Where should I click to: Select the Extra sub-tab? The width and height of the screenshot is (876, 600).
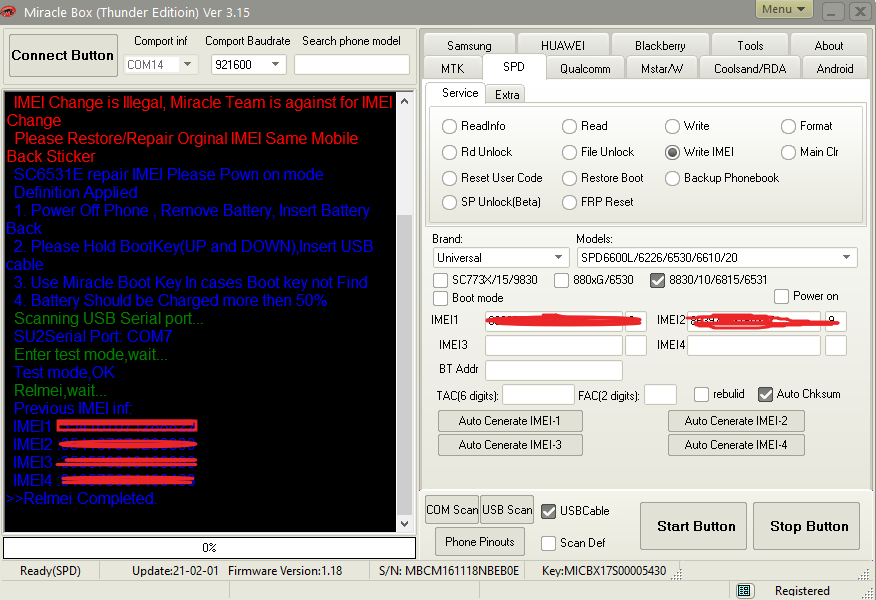tap(507, 94)
